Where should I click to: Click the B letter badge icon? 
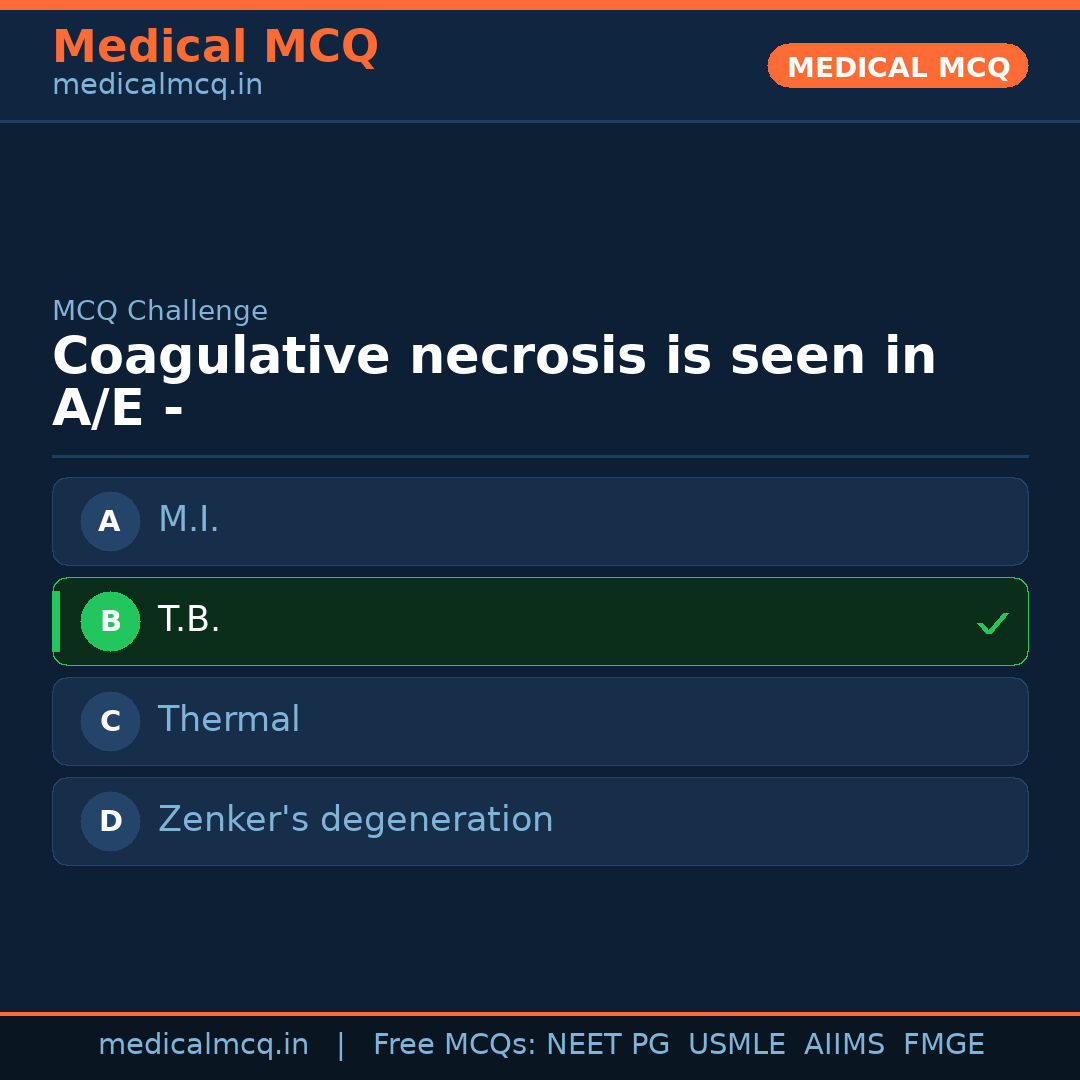pyautogui.click(x=110, y=621)
